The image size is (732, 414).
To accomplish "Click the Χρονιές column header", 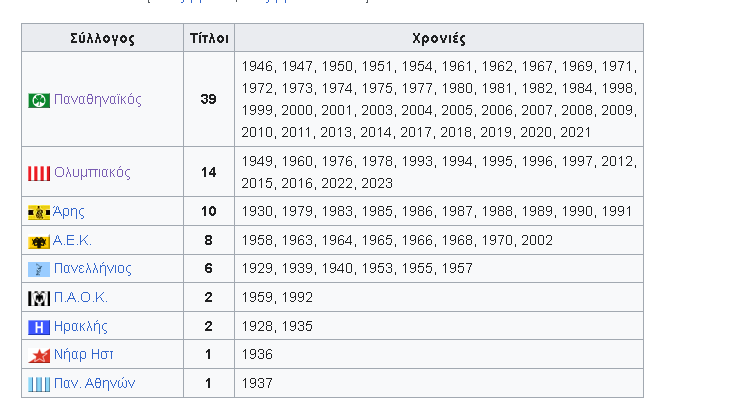I will tap(438, 39).
